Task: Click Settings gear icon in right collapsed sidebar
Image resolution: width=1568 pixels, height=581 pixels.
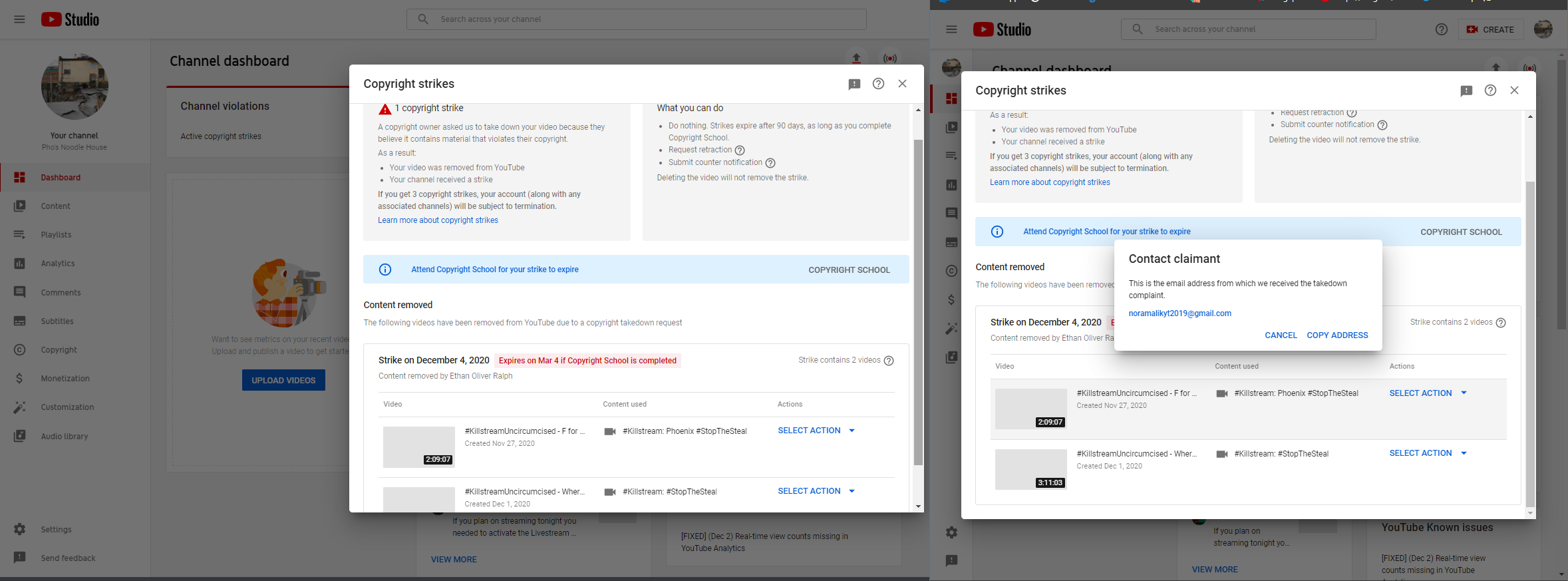Action: click(x=951, y=532)
